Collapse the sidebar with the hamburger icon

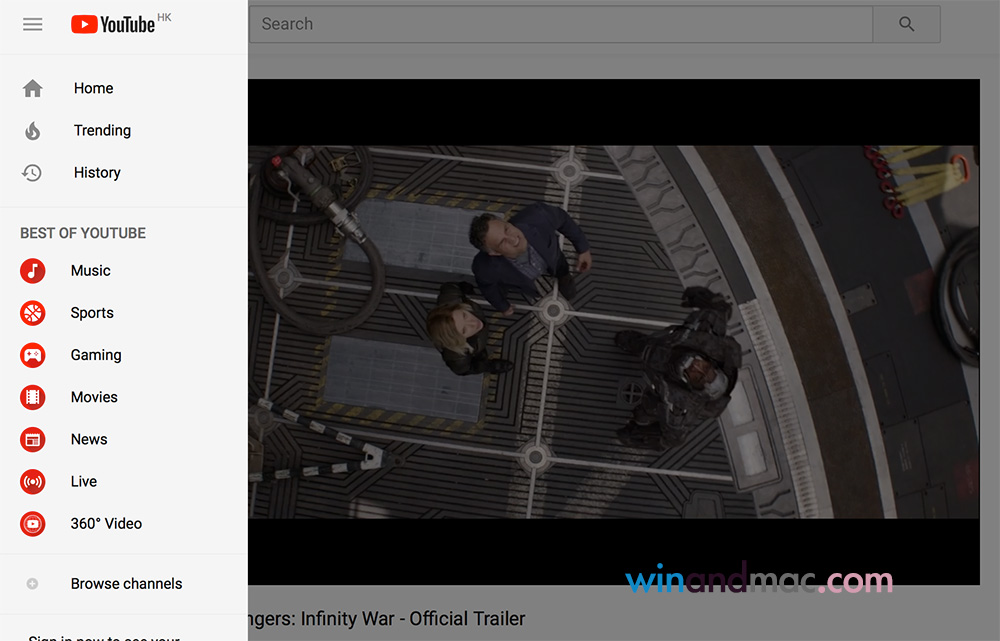[33, 25]
